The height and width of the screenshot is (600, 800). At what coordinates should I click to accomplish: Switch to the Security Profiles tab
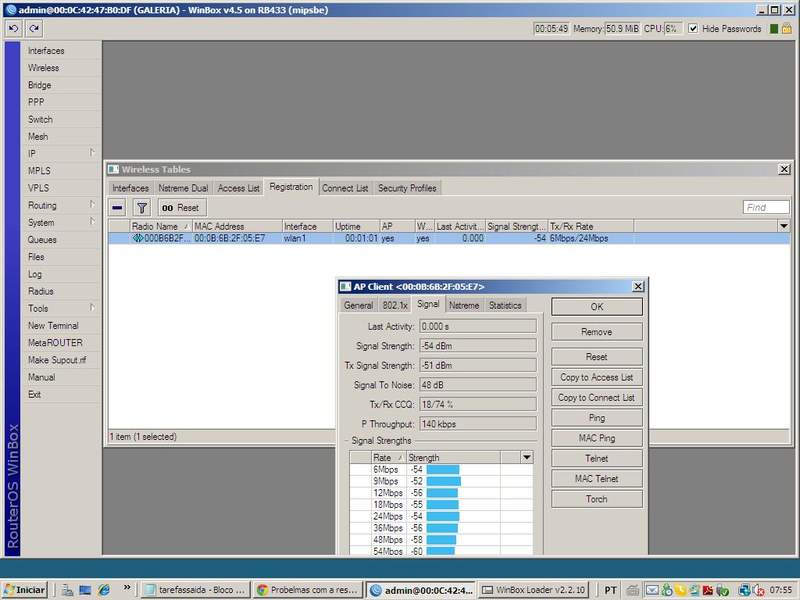click(407, 188)
